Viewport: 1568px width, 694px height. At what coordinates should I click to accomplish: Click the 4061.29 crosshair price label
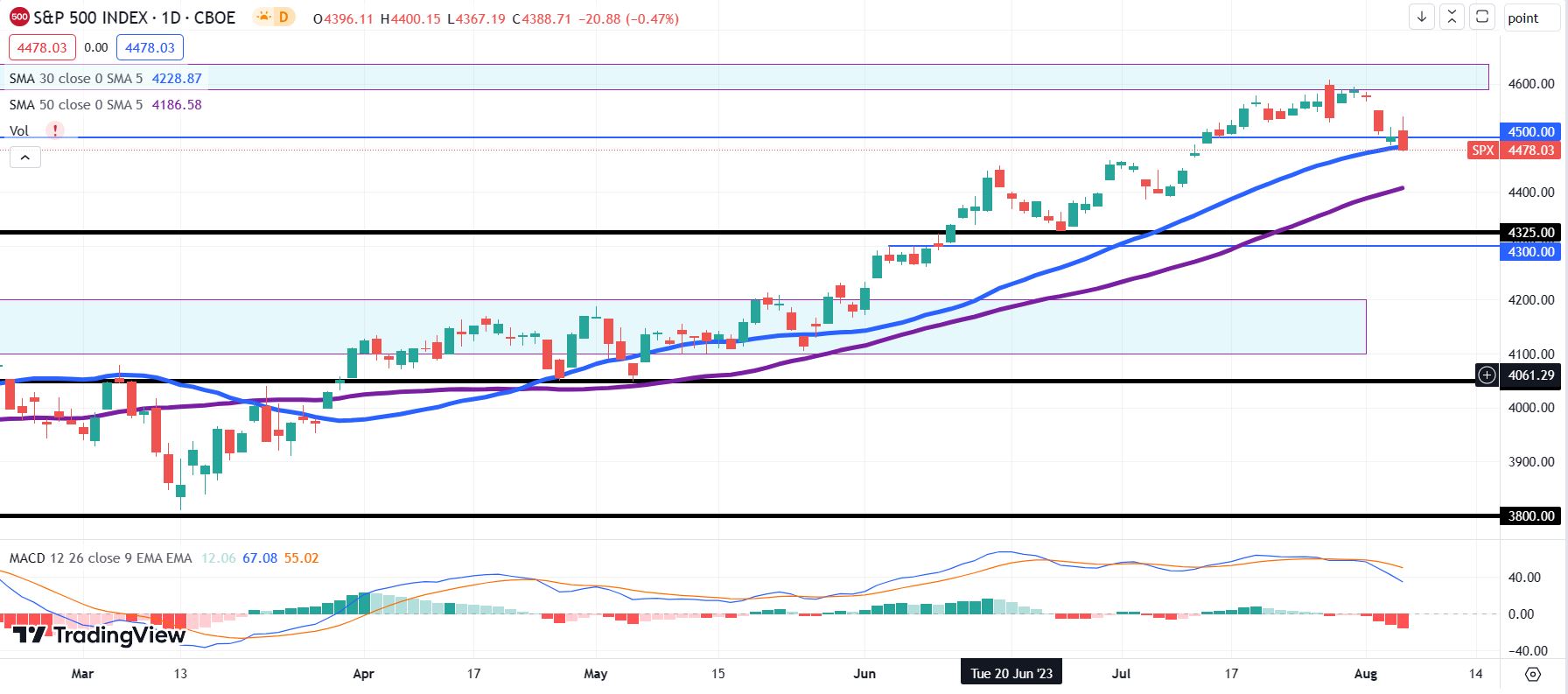coord(1531,375)
